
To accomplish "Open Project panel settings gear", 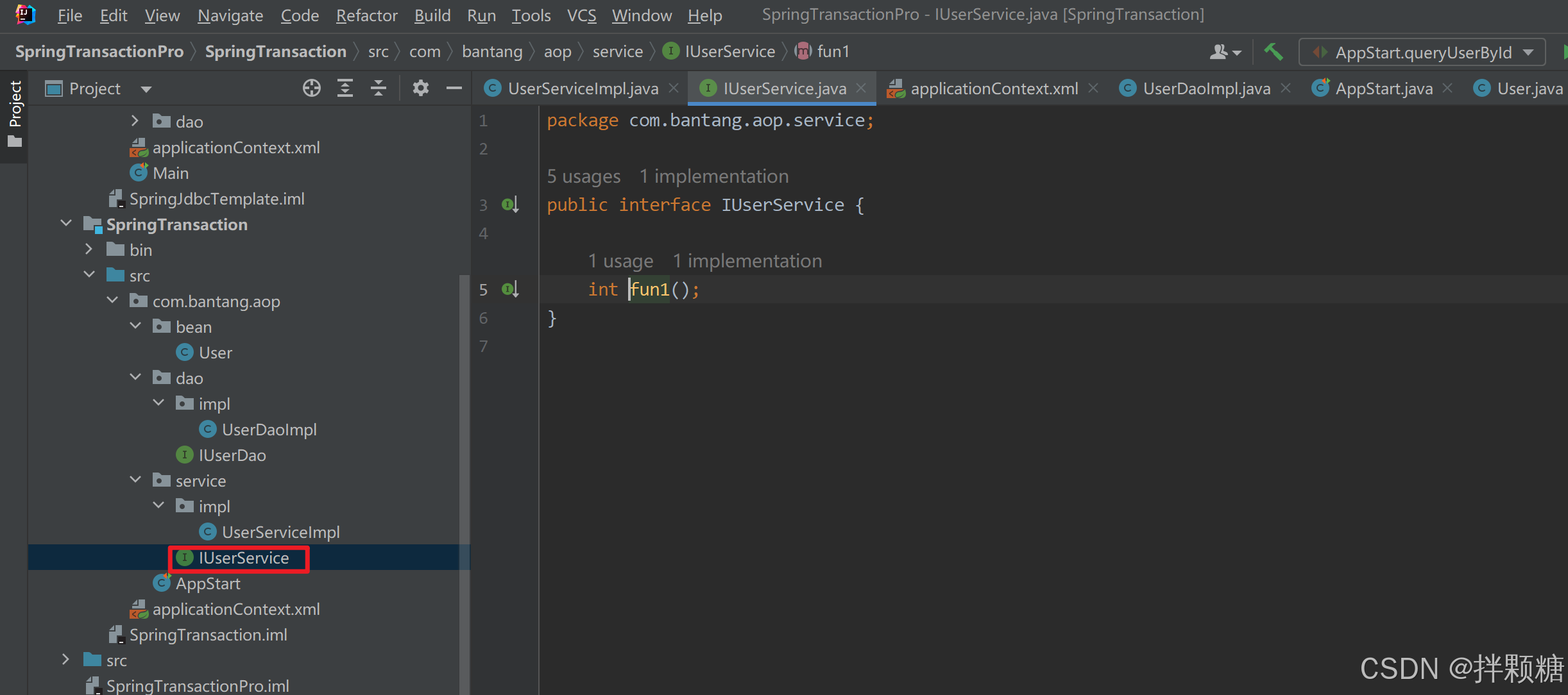I will [x=420, y=88].
